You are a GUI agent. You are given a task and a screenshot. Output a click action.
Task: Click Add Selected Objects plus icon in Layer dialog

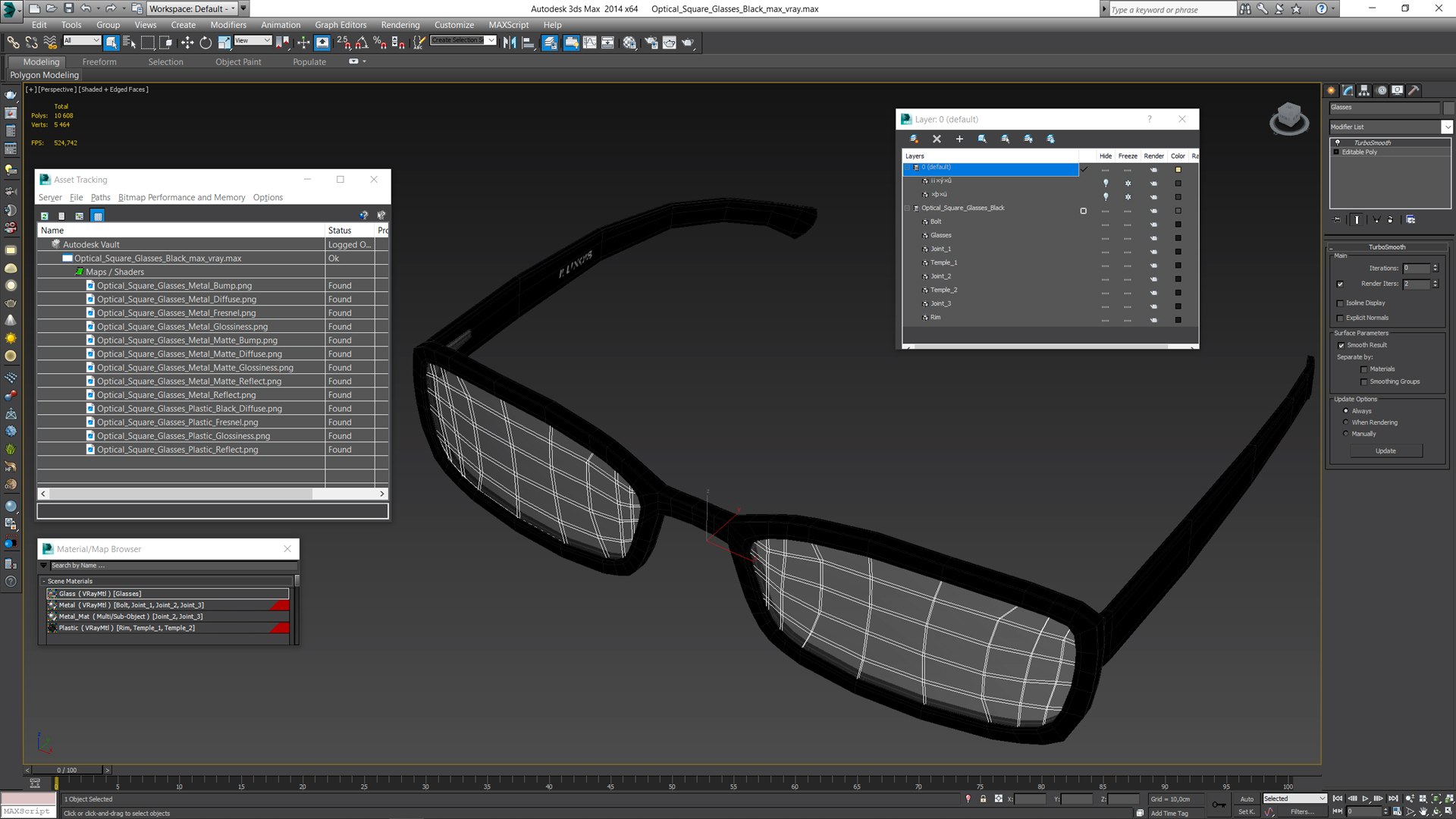point(959,139)
